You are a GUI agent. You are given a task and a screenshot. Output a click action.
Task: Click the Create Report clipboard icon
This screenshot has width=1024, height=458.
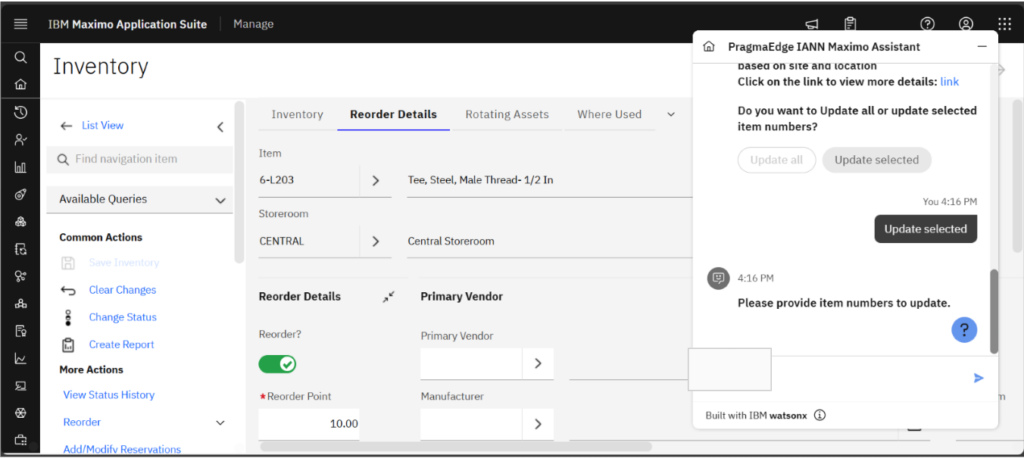[x=68, y=344]
